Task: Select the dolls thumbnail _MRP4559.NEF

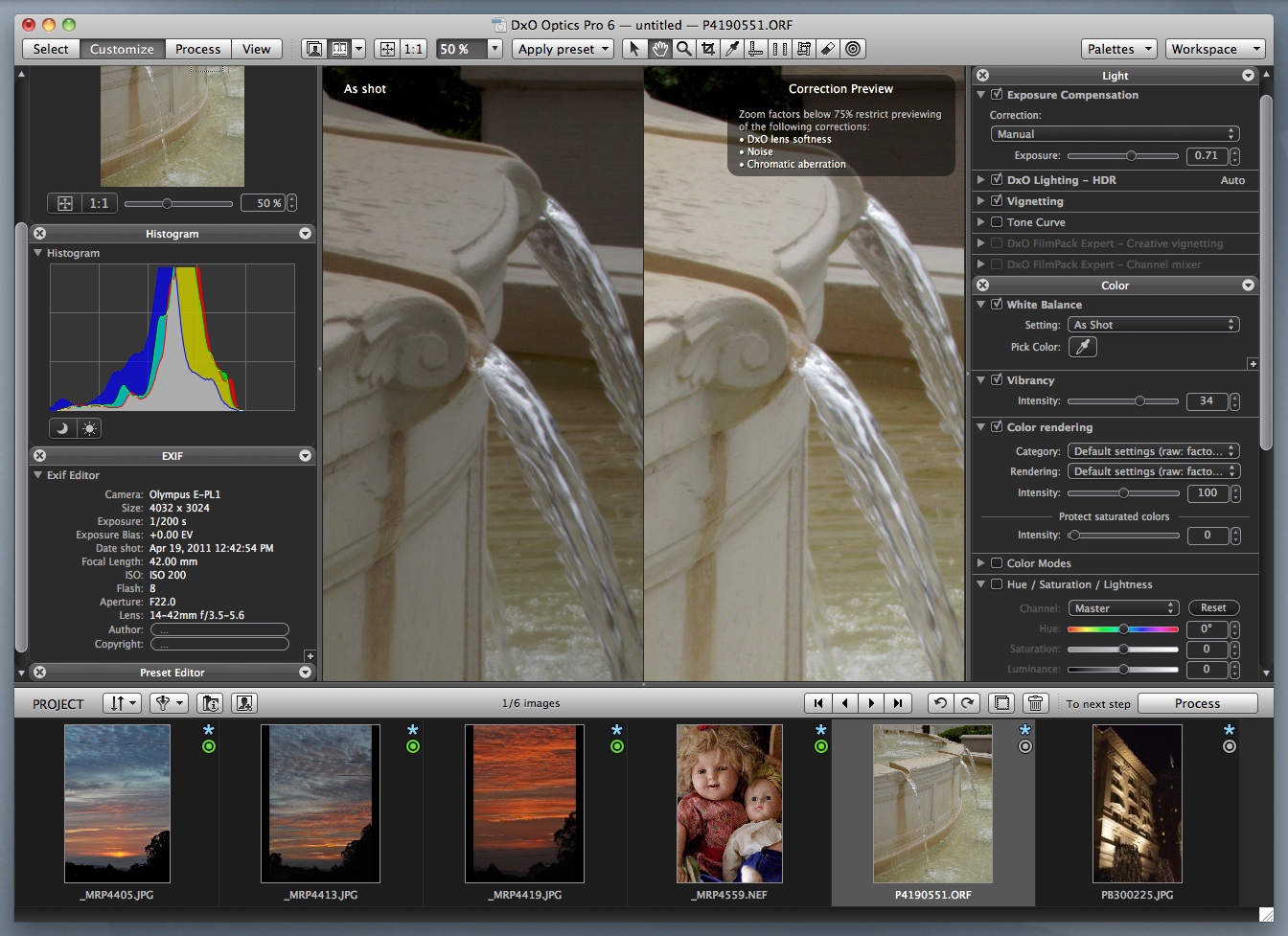Action: [729, 804]
